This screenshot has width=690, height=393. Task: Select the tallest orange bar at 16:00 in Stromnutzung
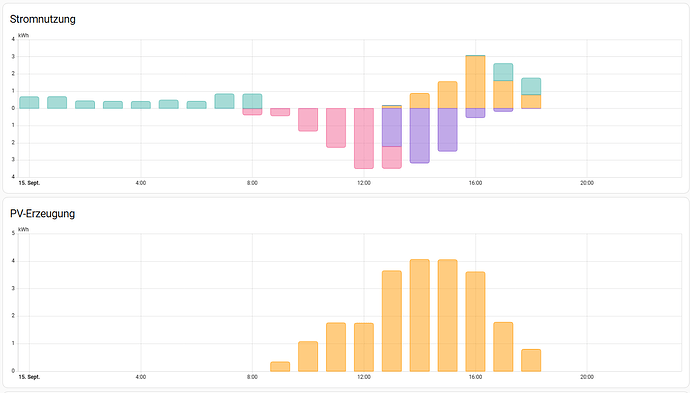click(x=475, y=82)
